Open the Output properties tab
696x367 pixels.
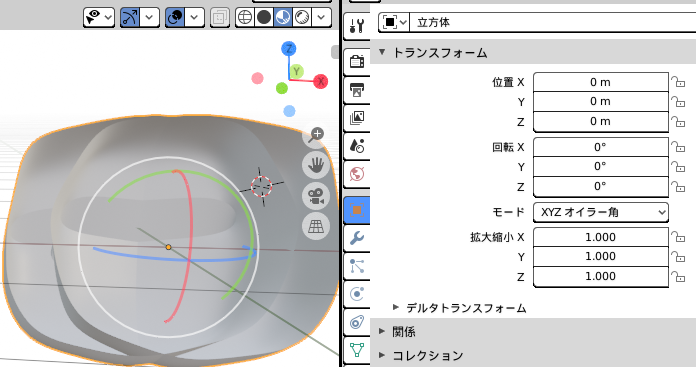click(x=357, y=90)
